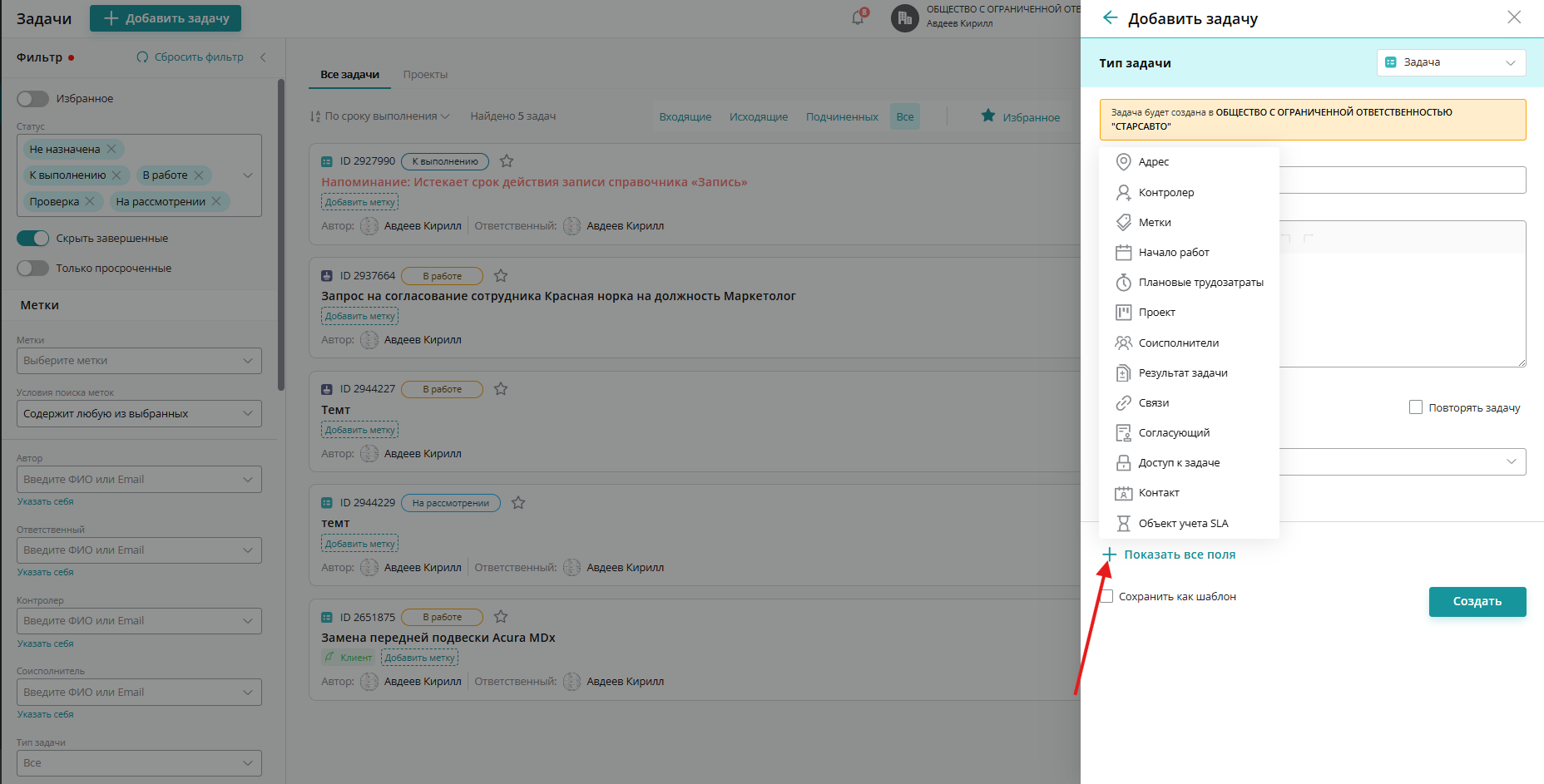Click the Клиент tag on task ID 2651875
Screen dimensions: 1544x784
[349, 658]
